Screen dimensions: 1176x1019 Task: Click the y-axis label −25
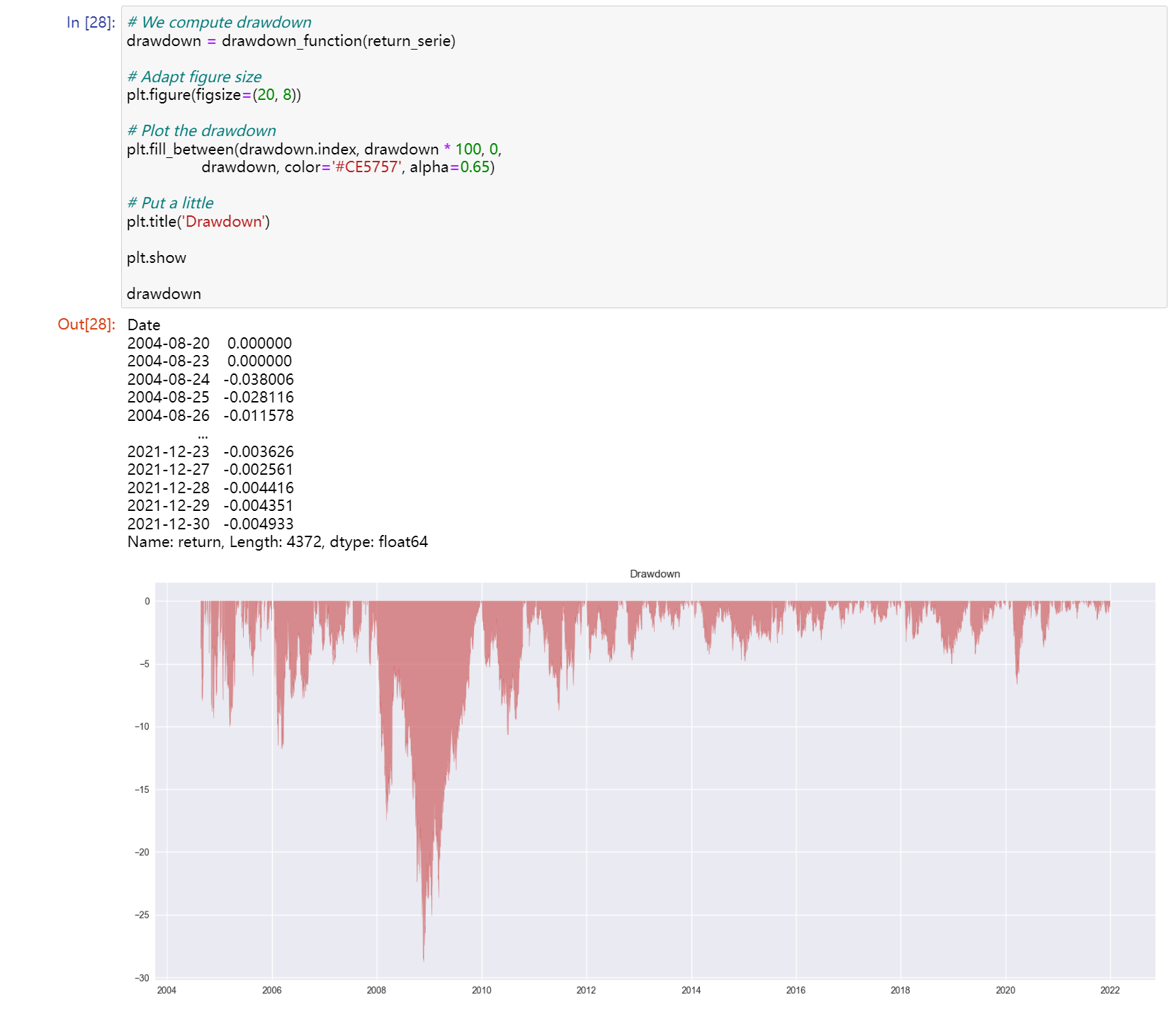coord(142,916)
